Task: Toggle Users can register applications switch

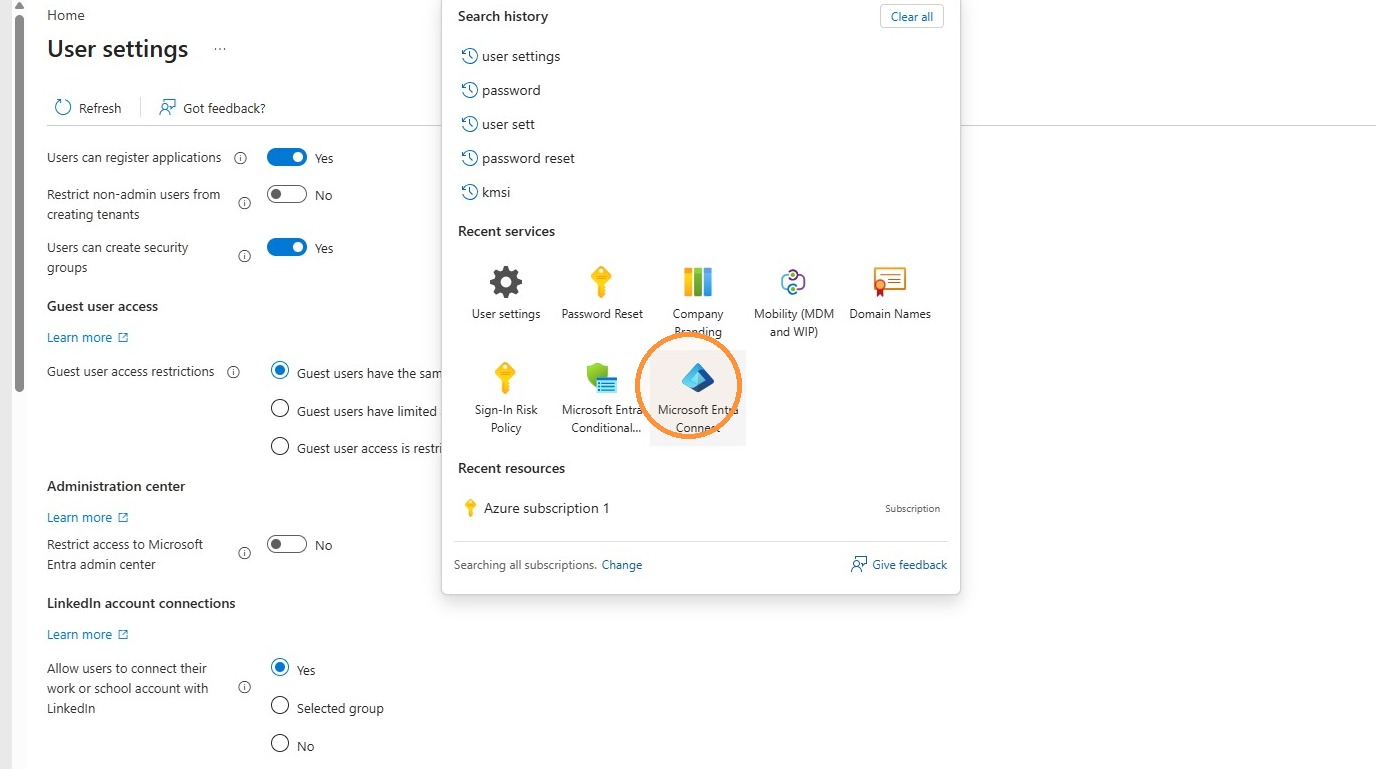Action: tap(287, 157)
